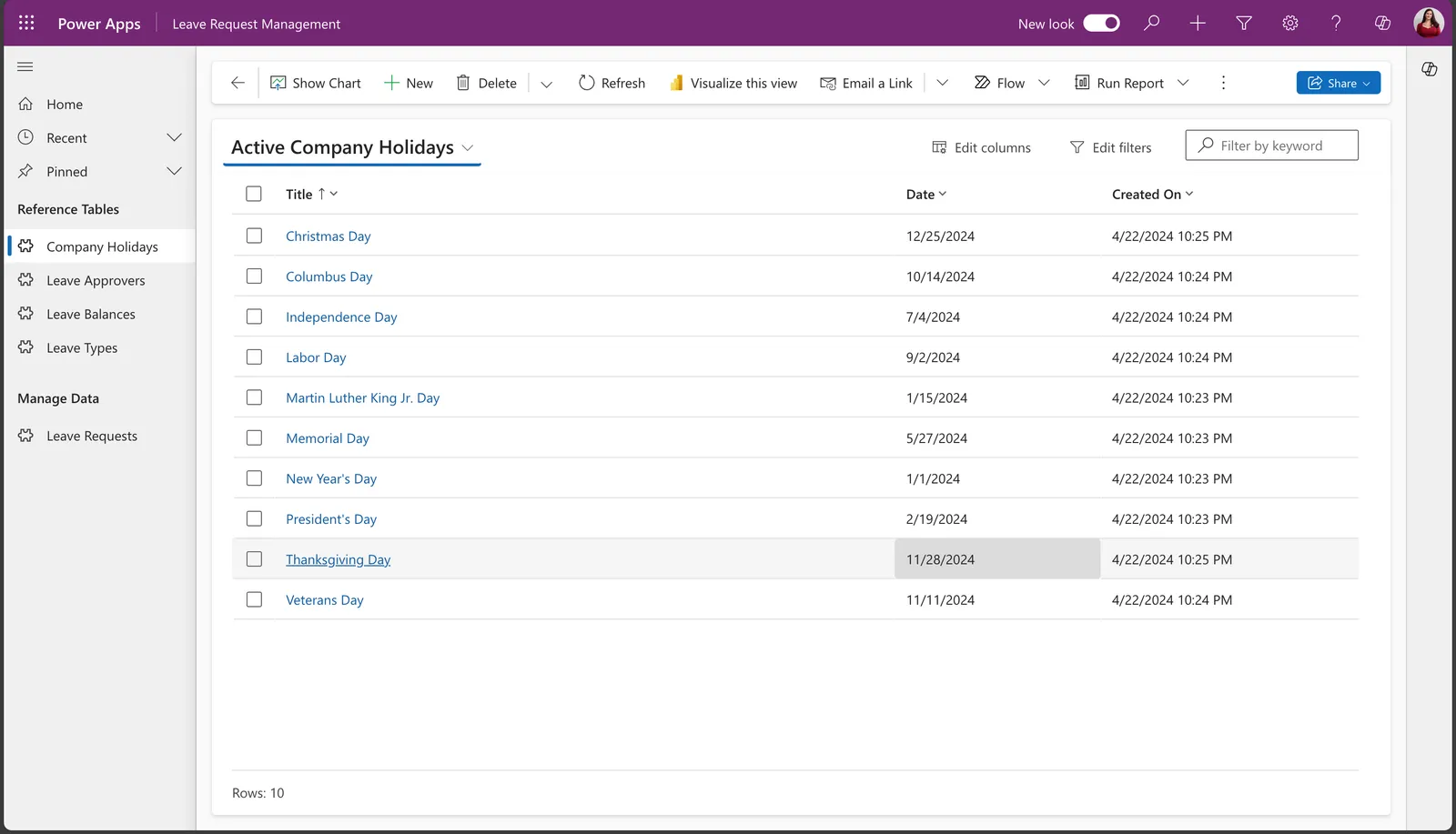Open the Run Report dropdown arrow
Screen dimensions: 1456x834
tap(1183, 83)
